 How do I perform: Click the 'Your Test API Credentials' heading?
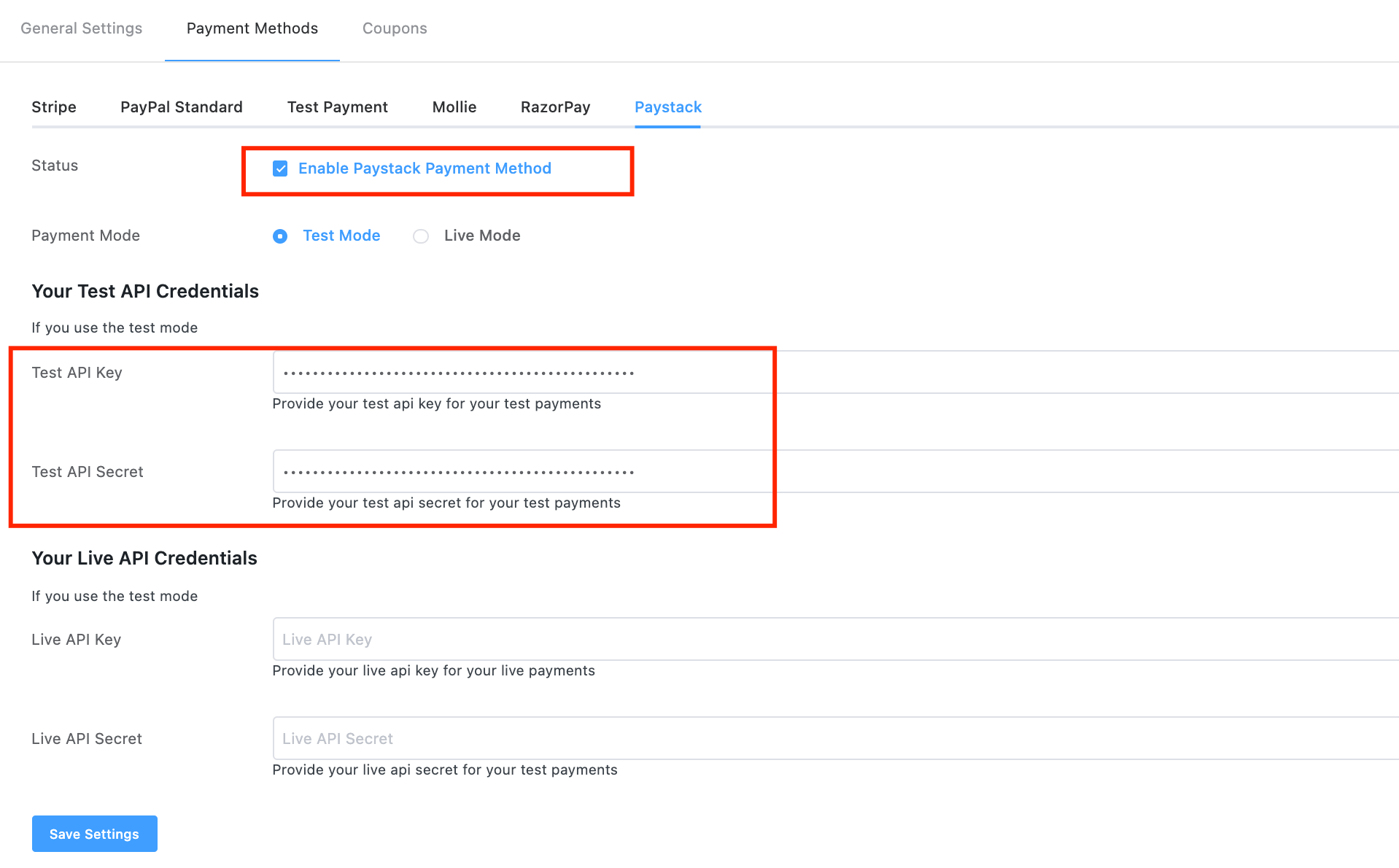[145, 291]
